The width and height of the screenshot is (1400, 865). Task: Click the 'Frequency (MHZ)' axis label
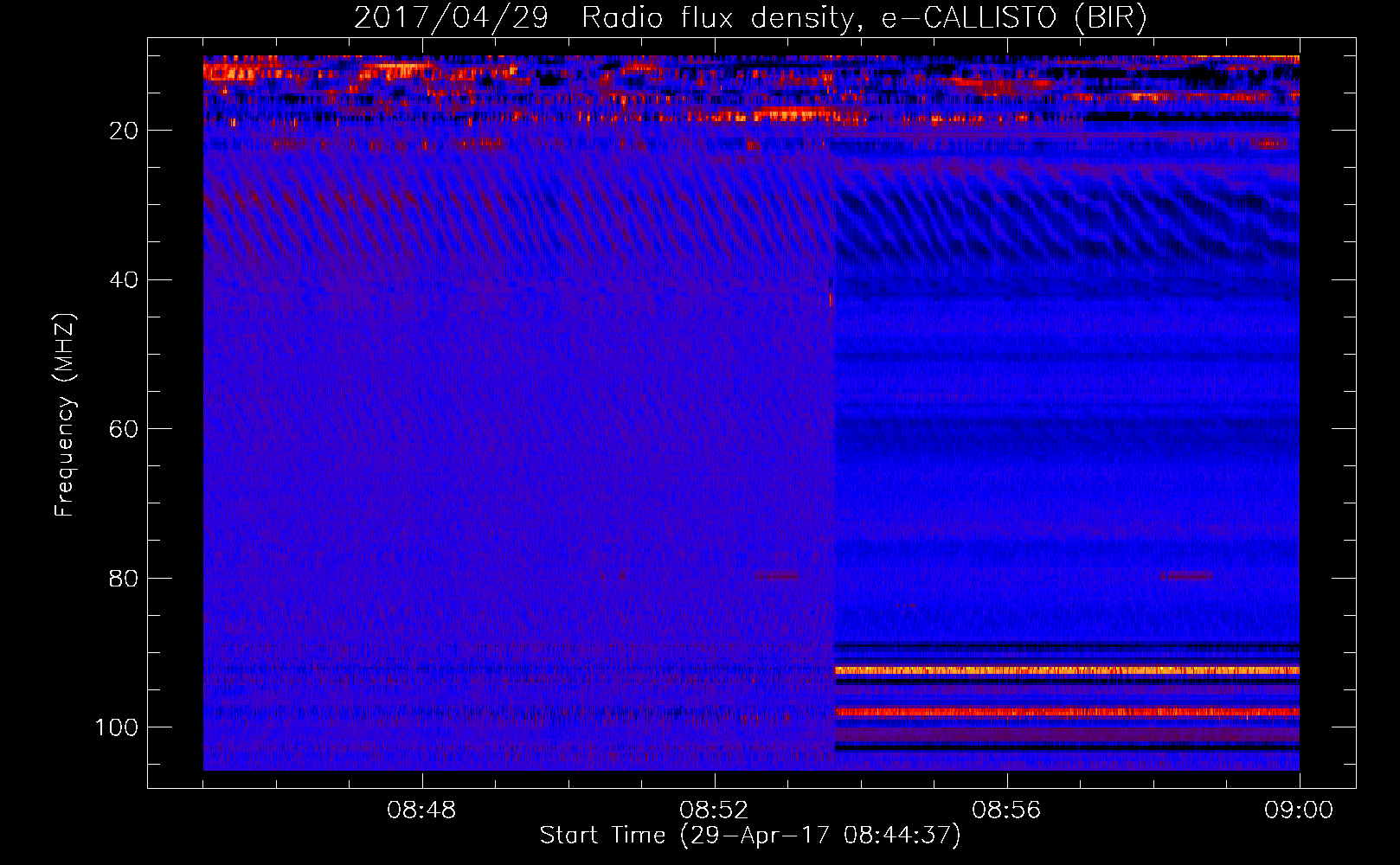(x=65, y=414)
